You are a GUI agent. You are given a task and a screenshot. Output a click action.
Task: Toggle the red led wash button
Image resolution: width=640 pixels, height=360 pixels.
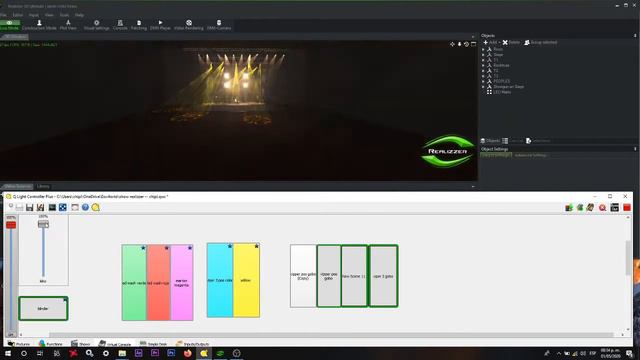pos(158,282)
